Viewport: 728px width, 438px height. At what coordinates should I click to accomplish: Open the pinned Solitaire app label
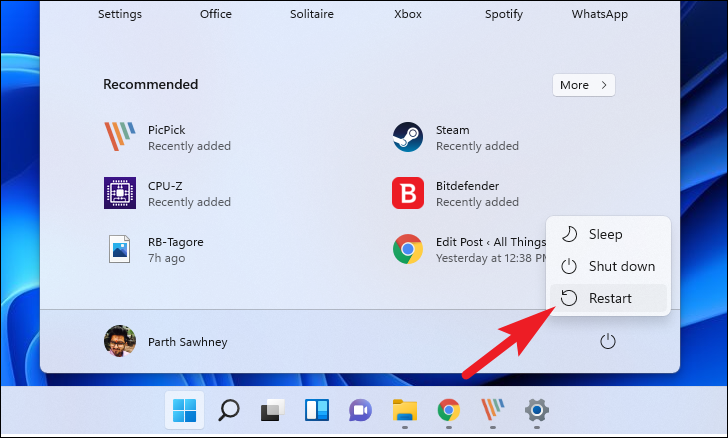(312, 14)
